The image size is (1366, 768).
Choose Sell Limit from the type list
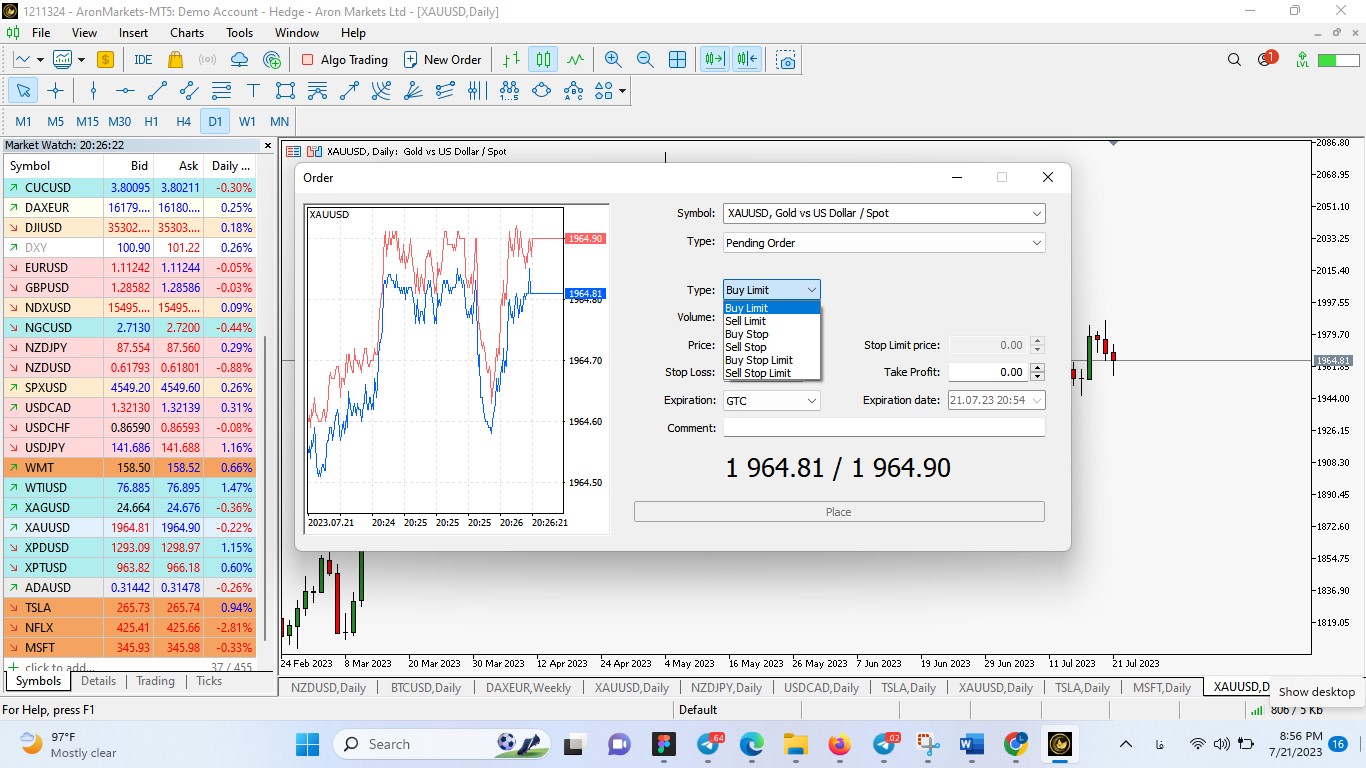point(771,321)
